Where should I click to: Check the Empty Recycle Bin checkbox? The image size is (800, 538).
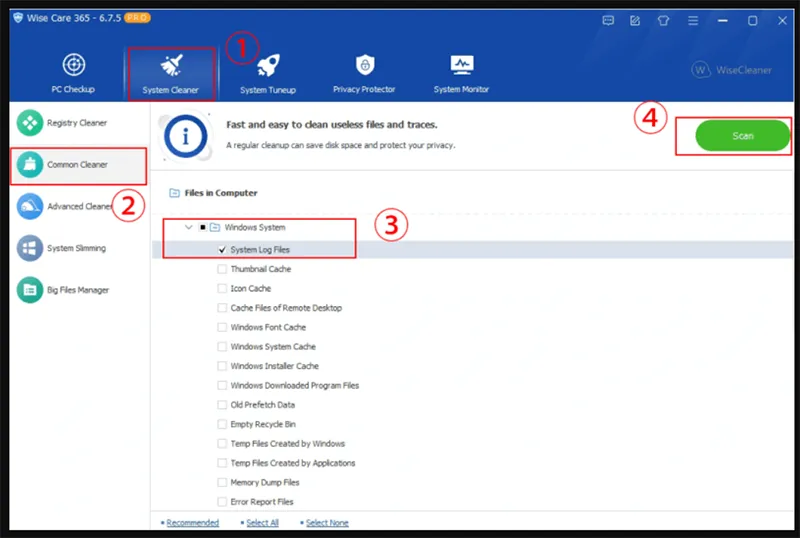[222, 424]
